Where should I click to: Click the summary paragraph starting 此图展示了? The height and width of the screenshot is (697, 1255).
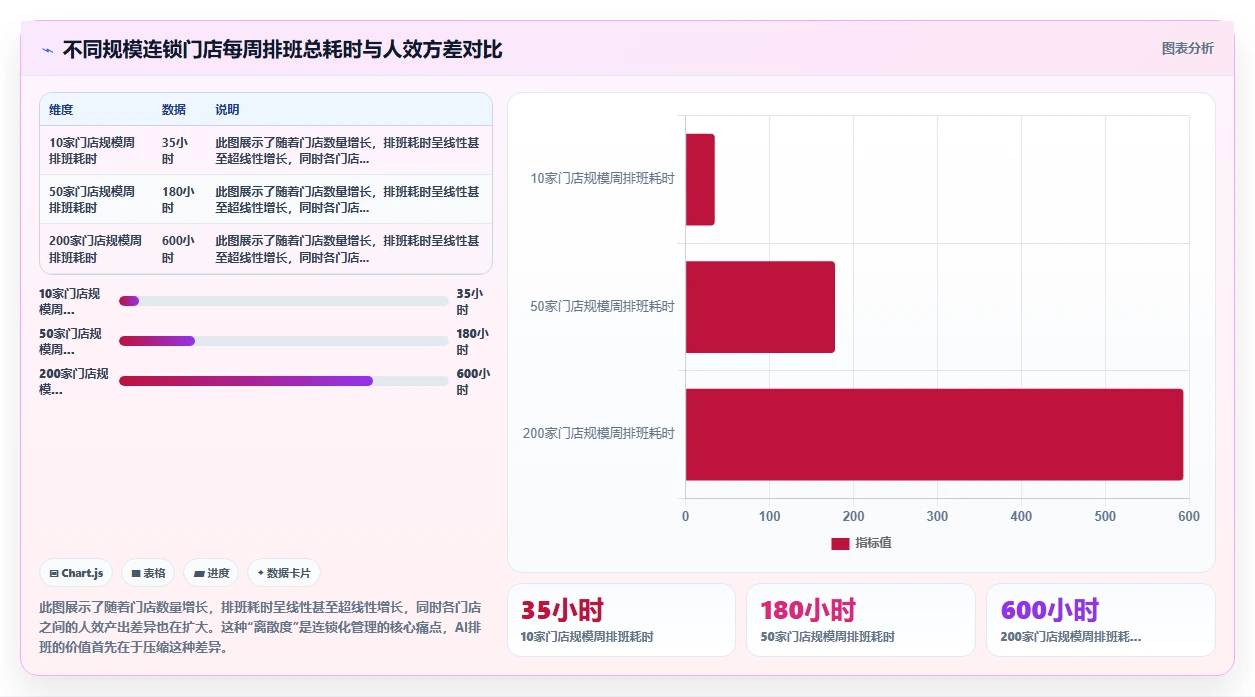click(260, 627)
